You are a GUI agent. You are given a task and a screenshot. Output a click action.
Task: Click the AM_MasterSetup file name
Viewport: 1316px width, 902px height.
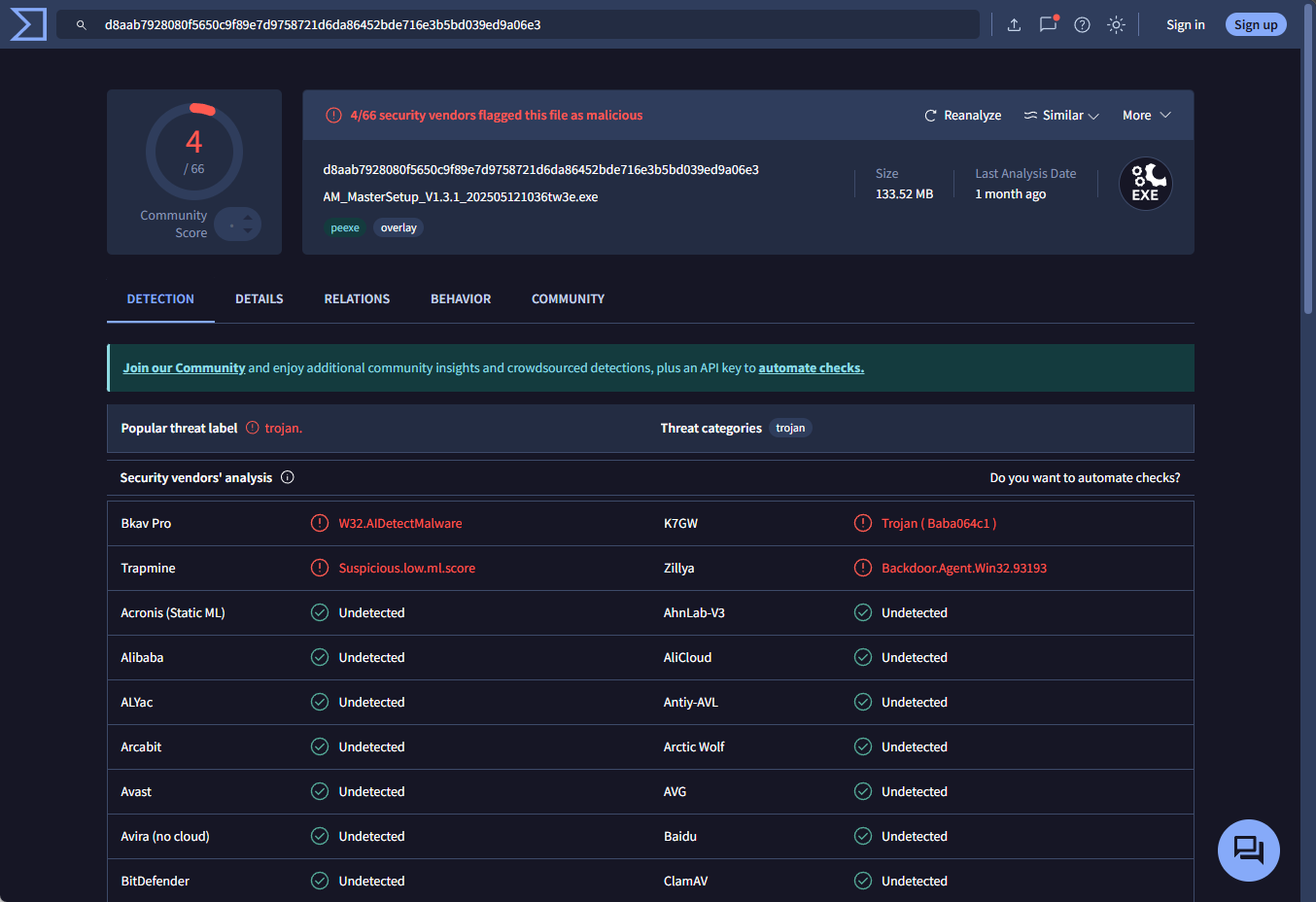pos(460,197)
